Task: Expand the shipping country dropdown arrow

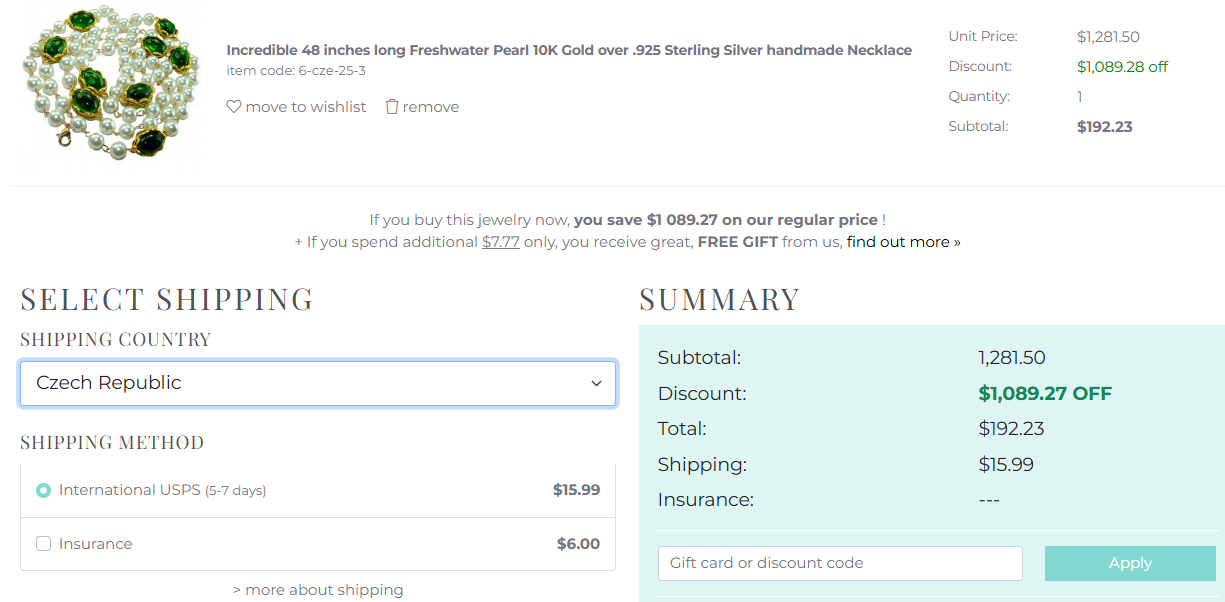Action: (596, 384)
